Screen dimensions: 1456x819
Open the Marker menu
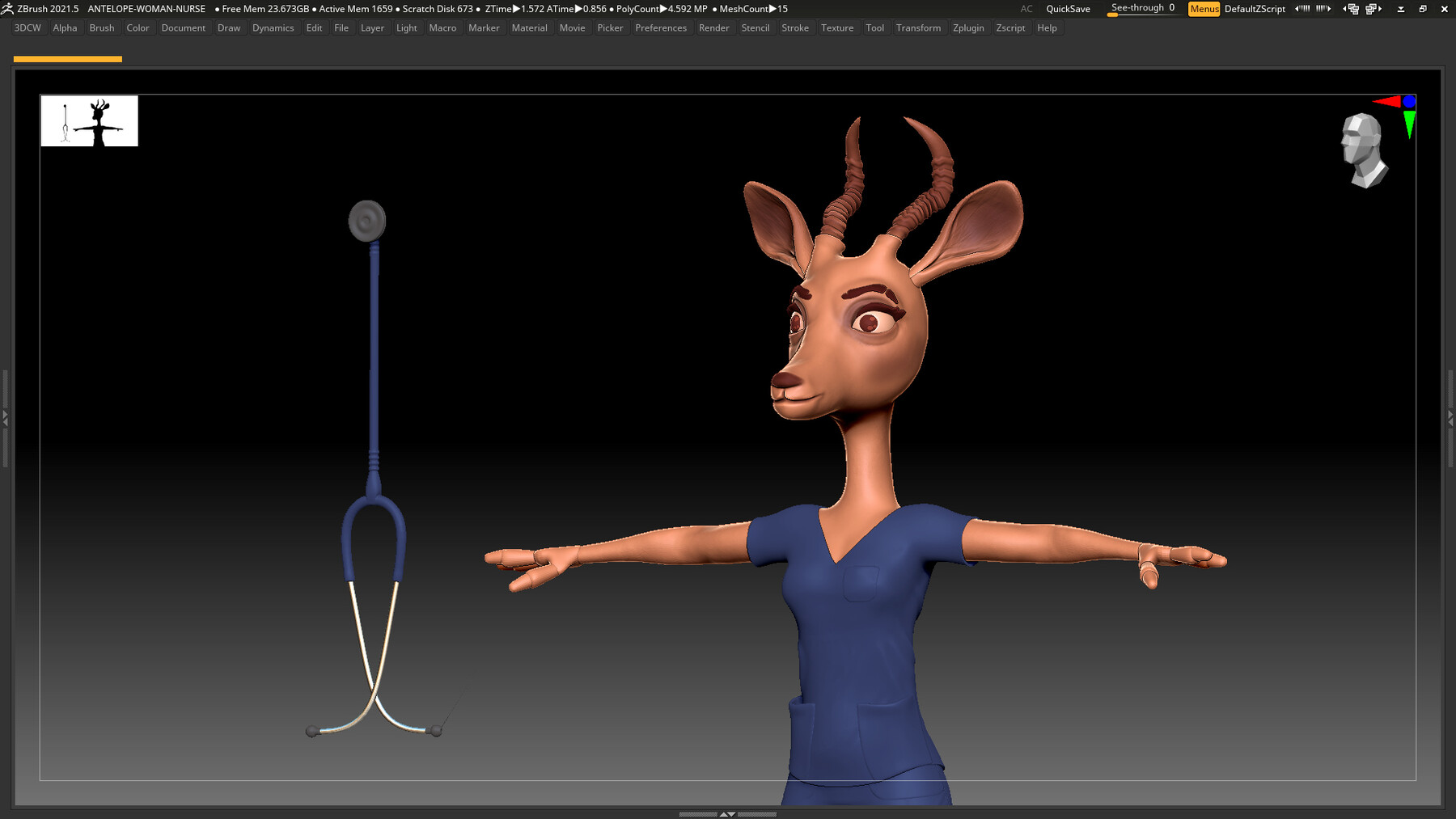[x=484, y=27]
